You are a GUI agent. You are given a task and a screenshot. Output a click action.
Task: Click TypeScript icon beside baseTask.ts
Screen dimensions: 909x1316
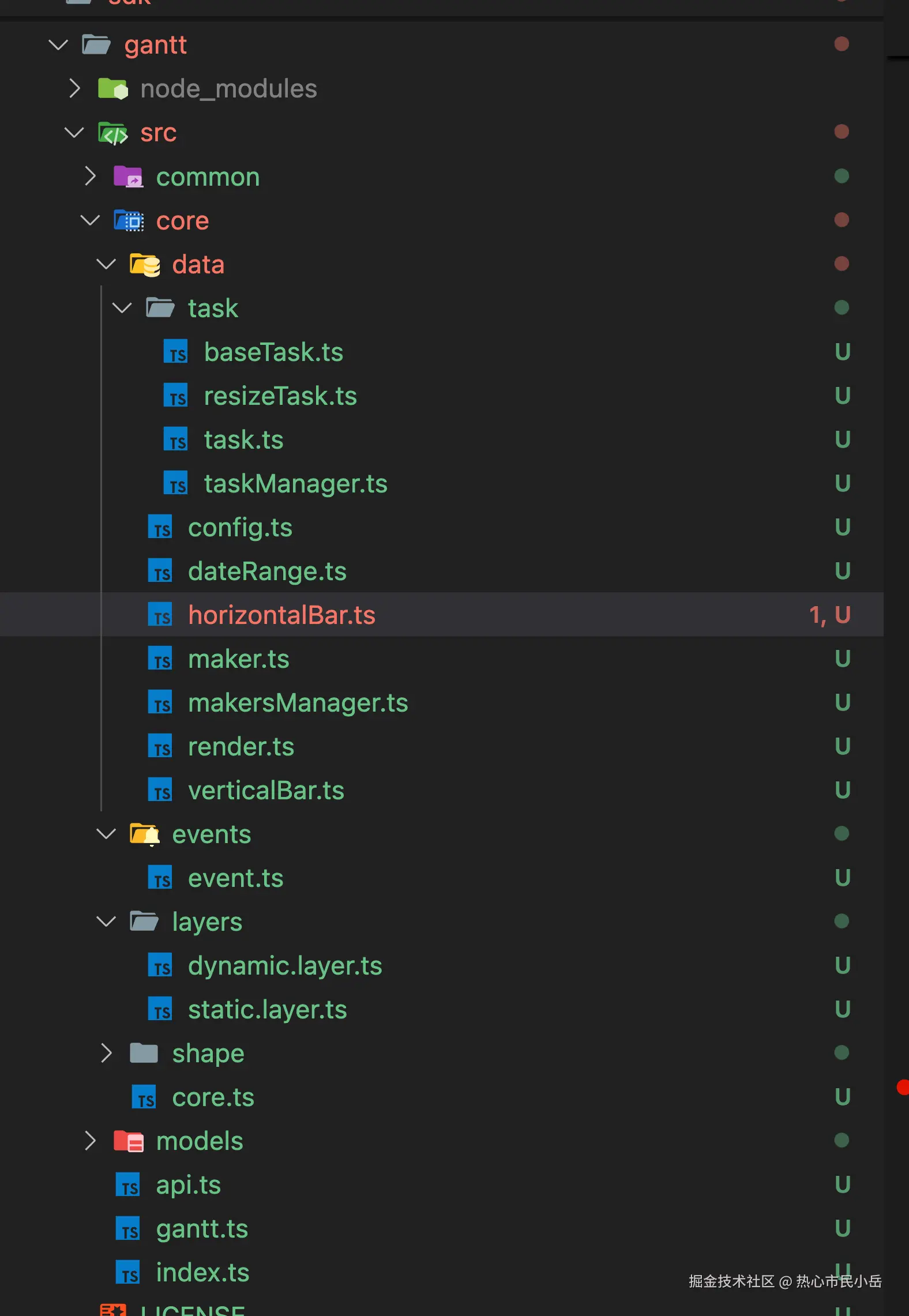pyautogui.click(x=176, y=352)
